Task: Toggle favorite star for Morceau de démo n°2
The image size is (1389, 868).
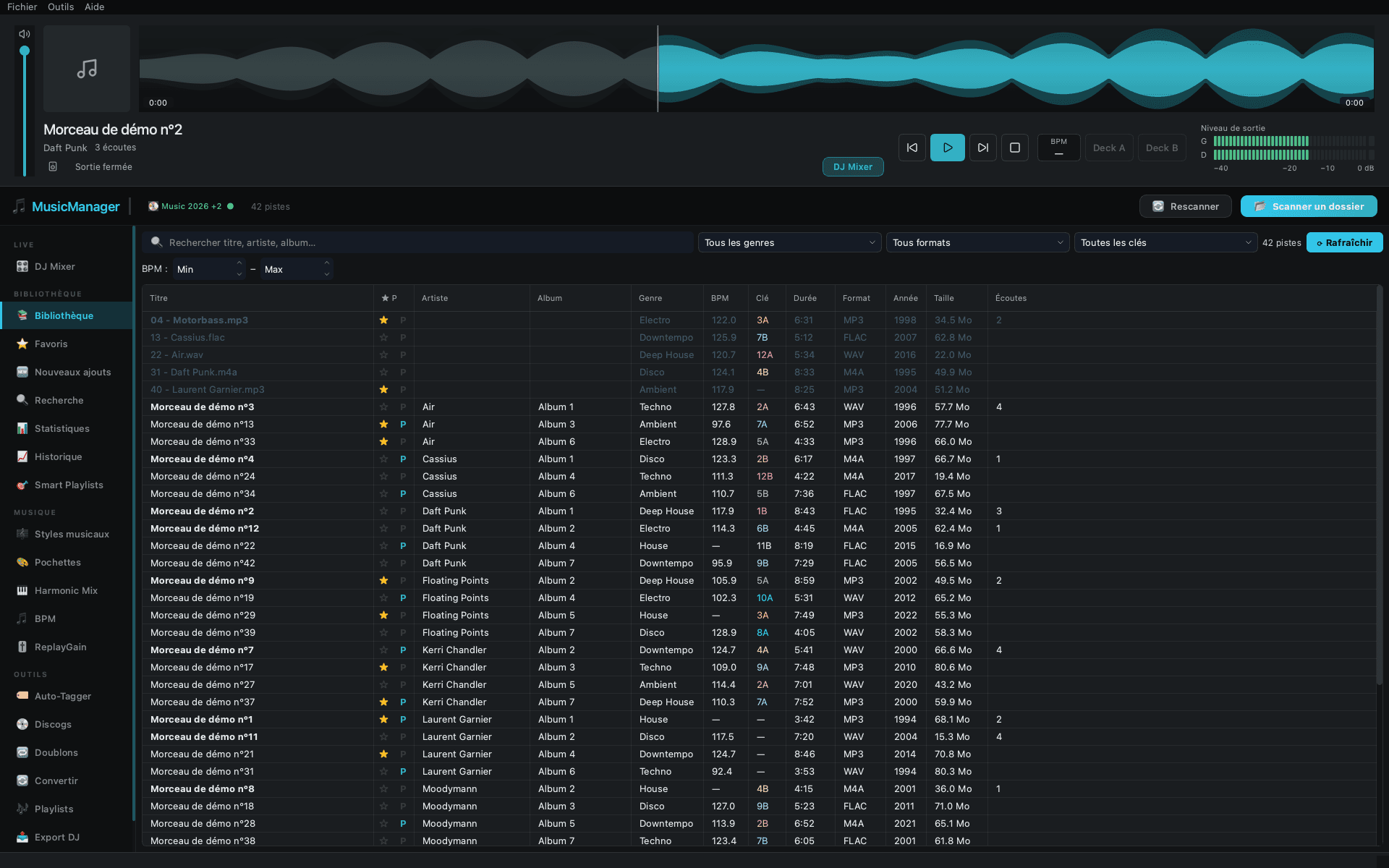Action: point(384,511)
